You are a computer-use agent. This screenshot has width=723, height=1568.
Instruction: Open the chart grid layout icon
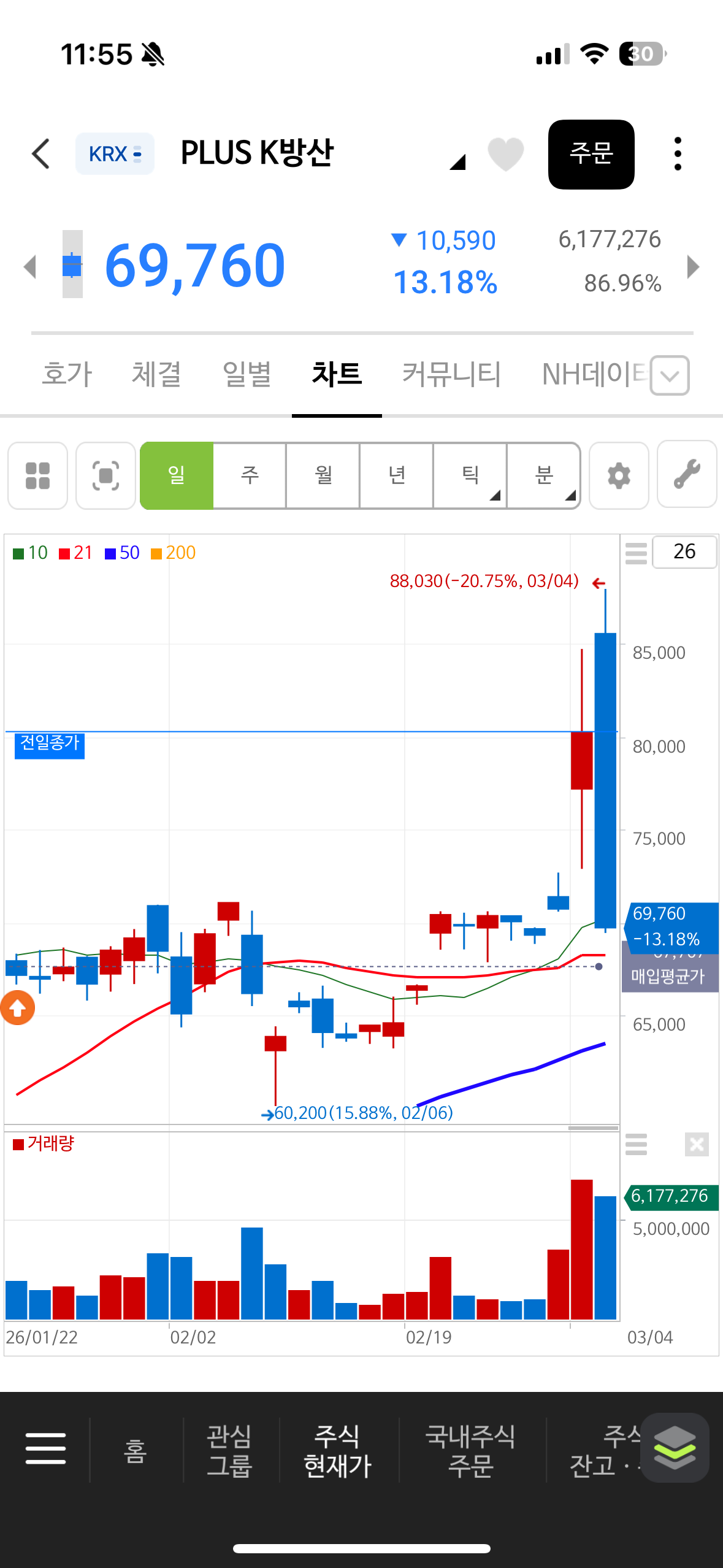click(37, 475)
